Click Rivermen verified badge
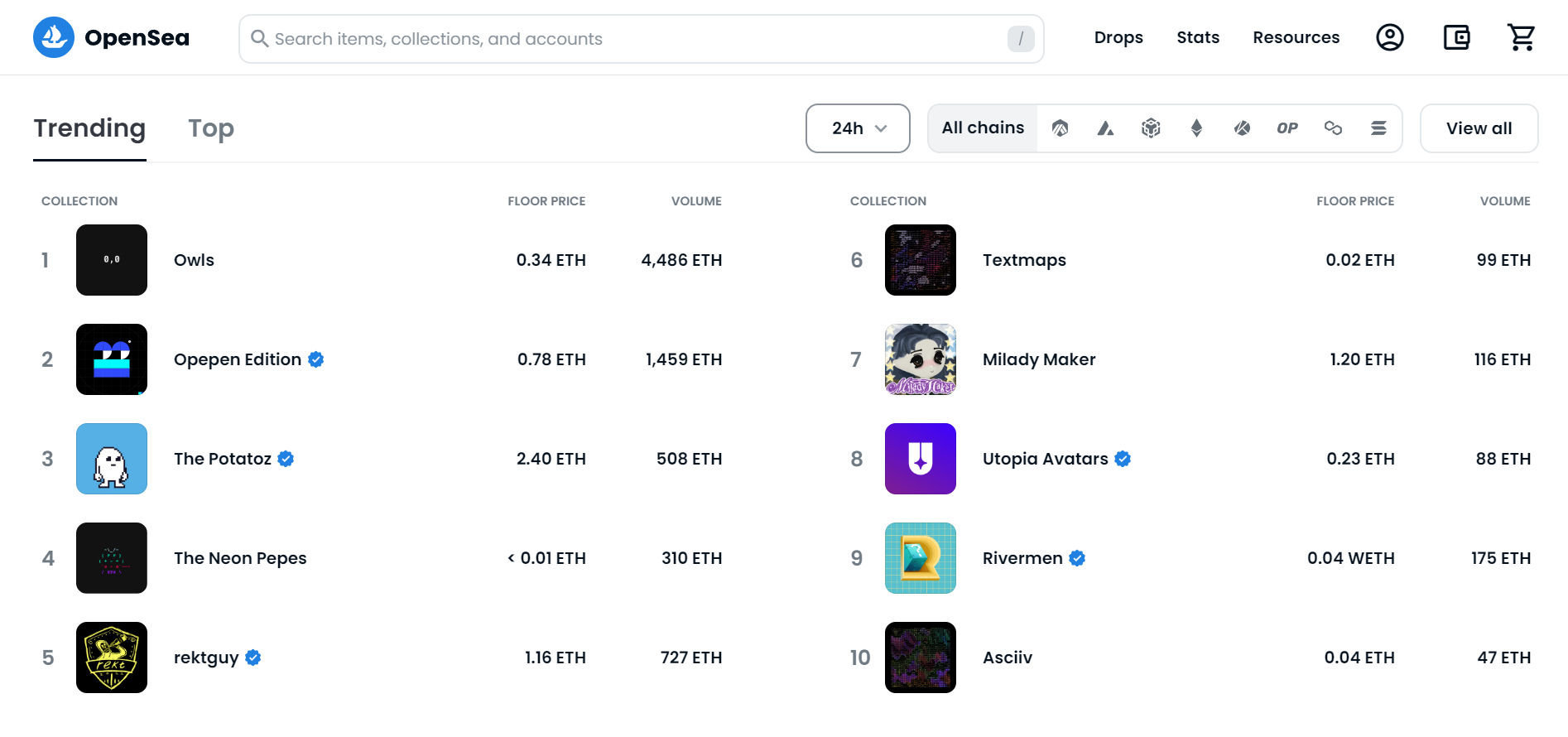Screen dimensions: 1568x737 [1077, 558]
